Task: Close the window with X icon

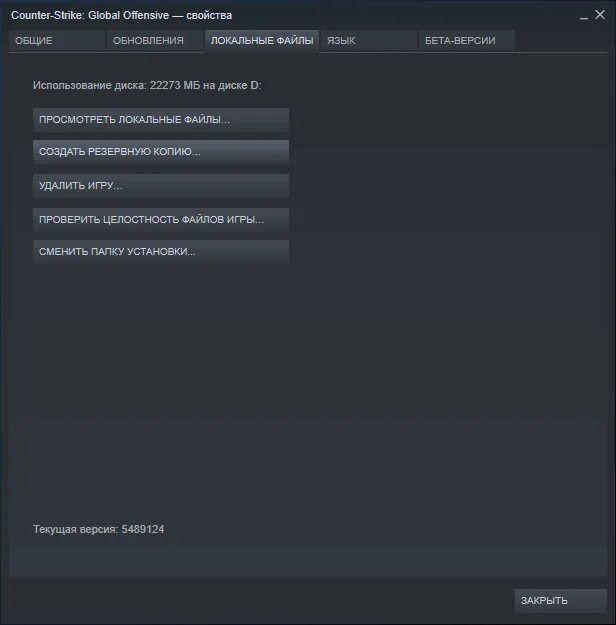Action: coord(600,15)
